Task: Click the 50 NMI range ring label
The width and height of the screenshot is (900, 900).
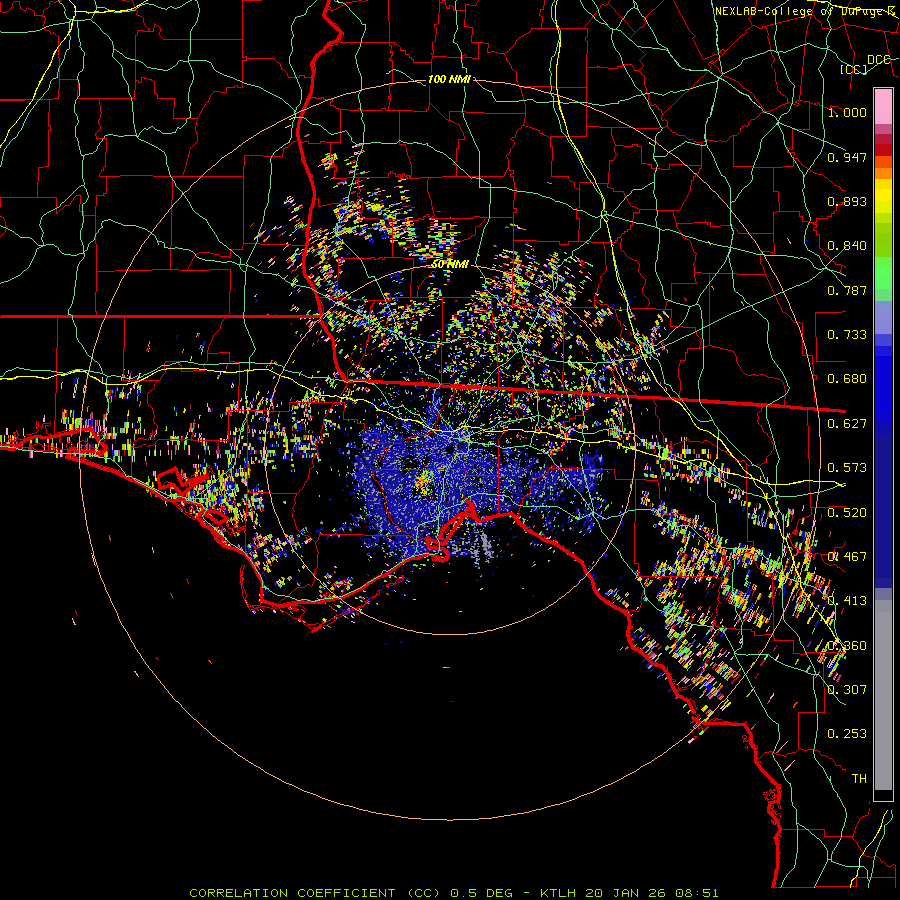Action: click(450, 264)
